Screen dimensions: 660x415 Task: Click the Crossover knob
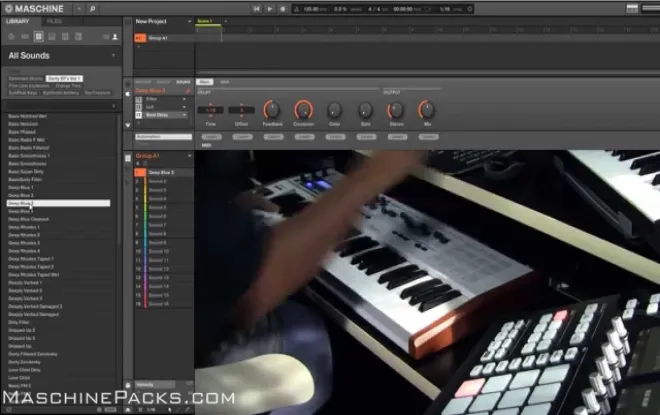[x=303, y=110]
